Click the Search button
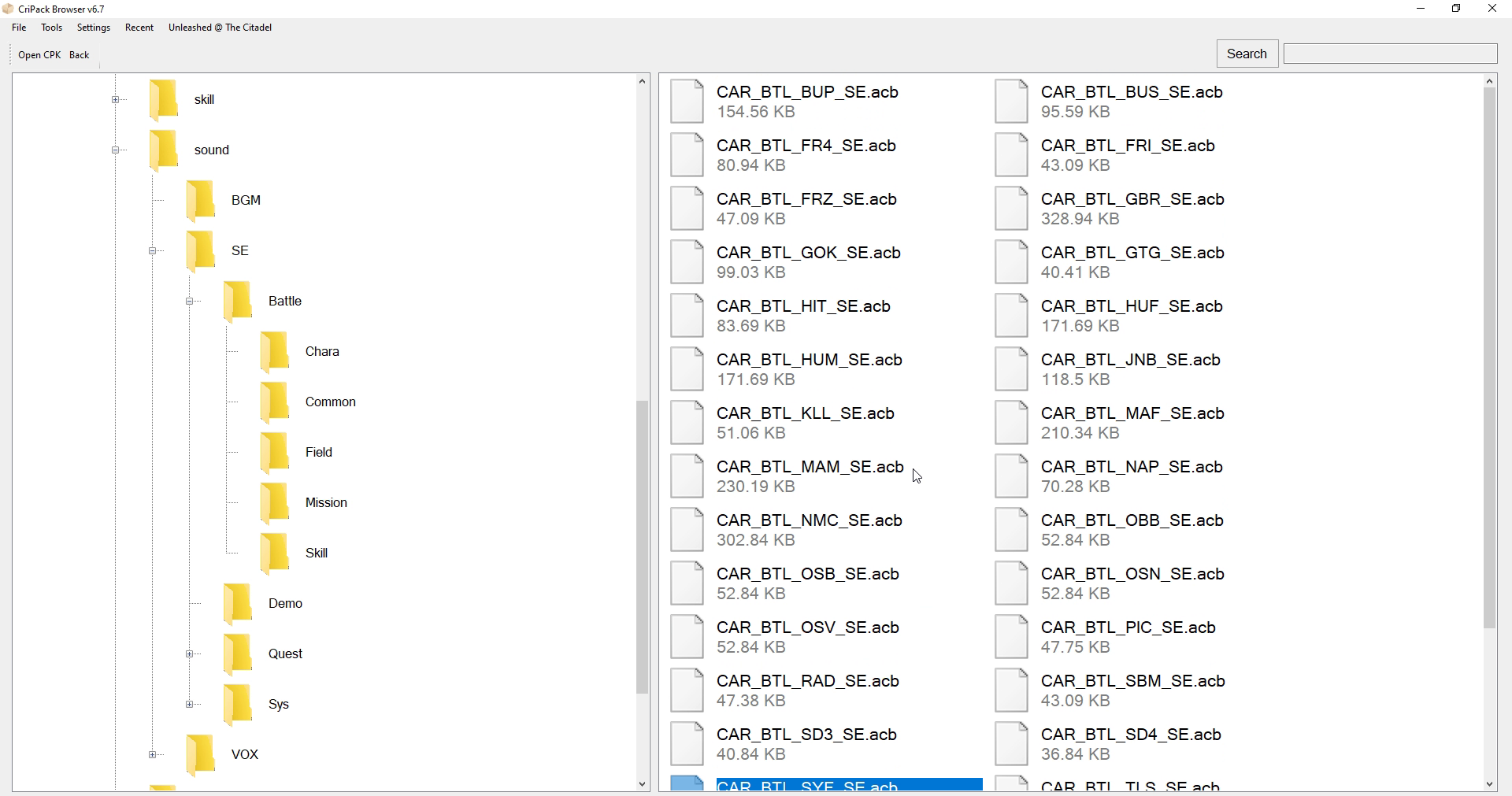This screenshot has width=1512, height=796. pyautogui.click(x=1247, y=54)
